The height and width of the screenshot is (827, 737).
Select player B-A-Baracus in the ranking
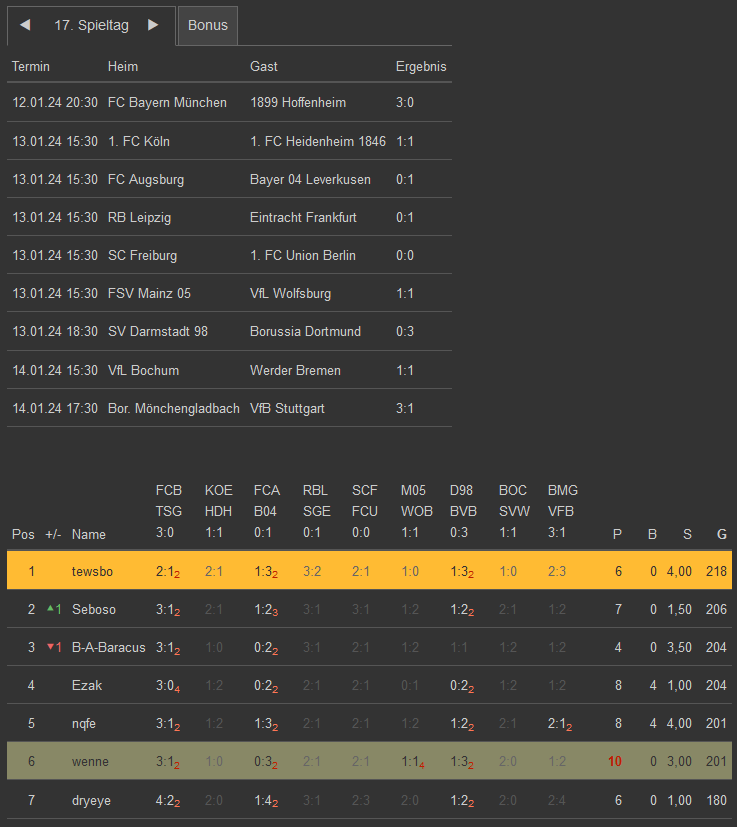pyautogui.click(x=108, y=647)
